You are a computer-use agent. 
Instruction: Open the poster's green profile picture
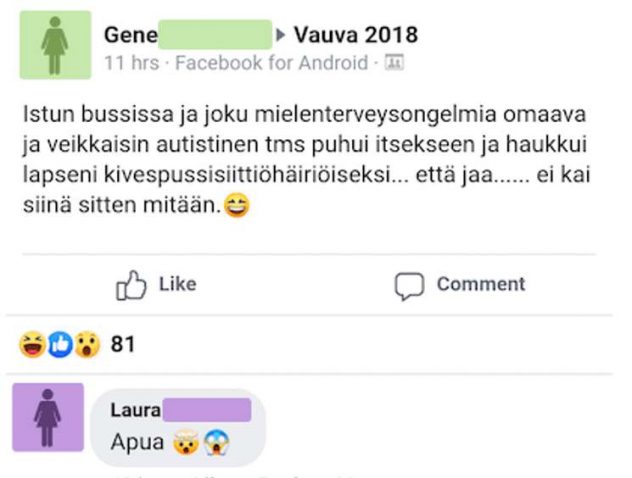[55, 45]
